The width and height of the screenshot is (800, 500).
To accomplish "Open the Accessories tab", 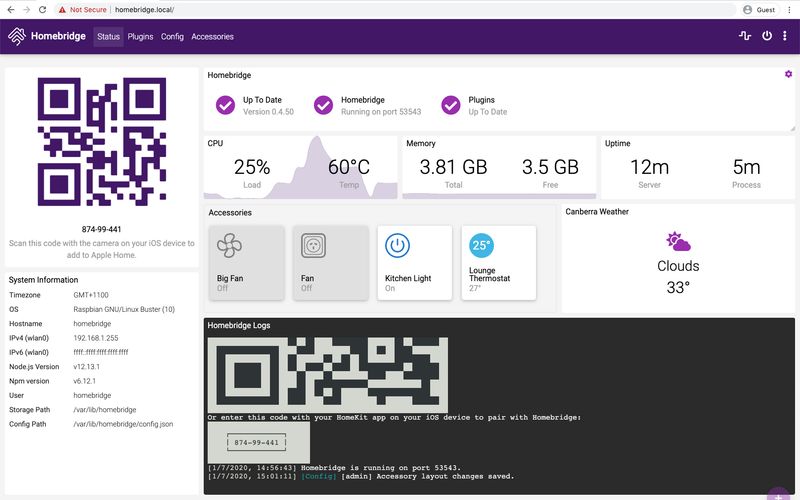I will tap(212, 37).
